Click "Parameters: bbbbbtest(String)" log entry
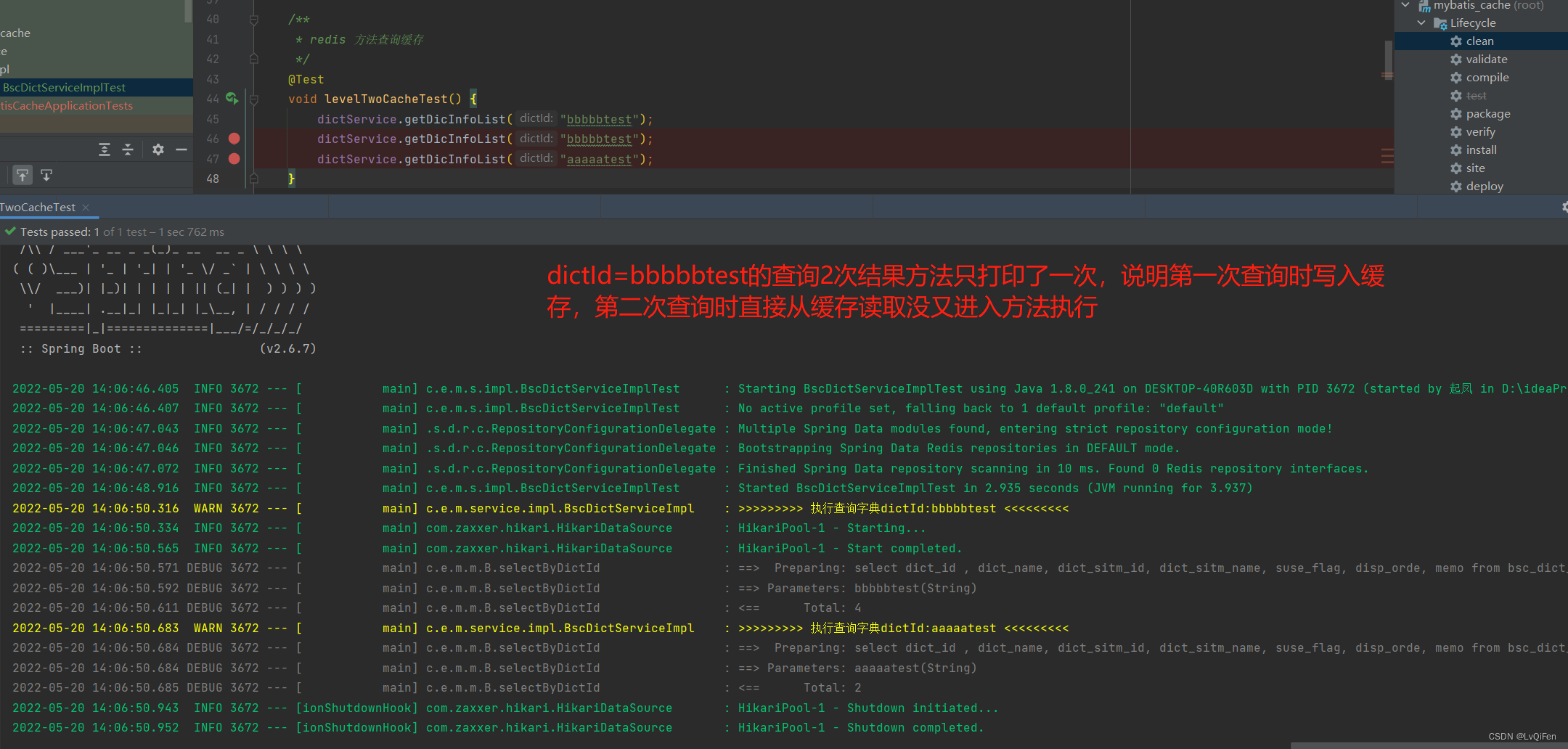This screenshot has width=1568, height=749. click(872, 588)
